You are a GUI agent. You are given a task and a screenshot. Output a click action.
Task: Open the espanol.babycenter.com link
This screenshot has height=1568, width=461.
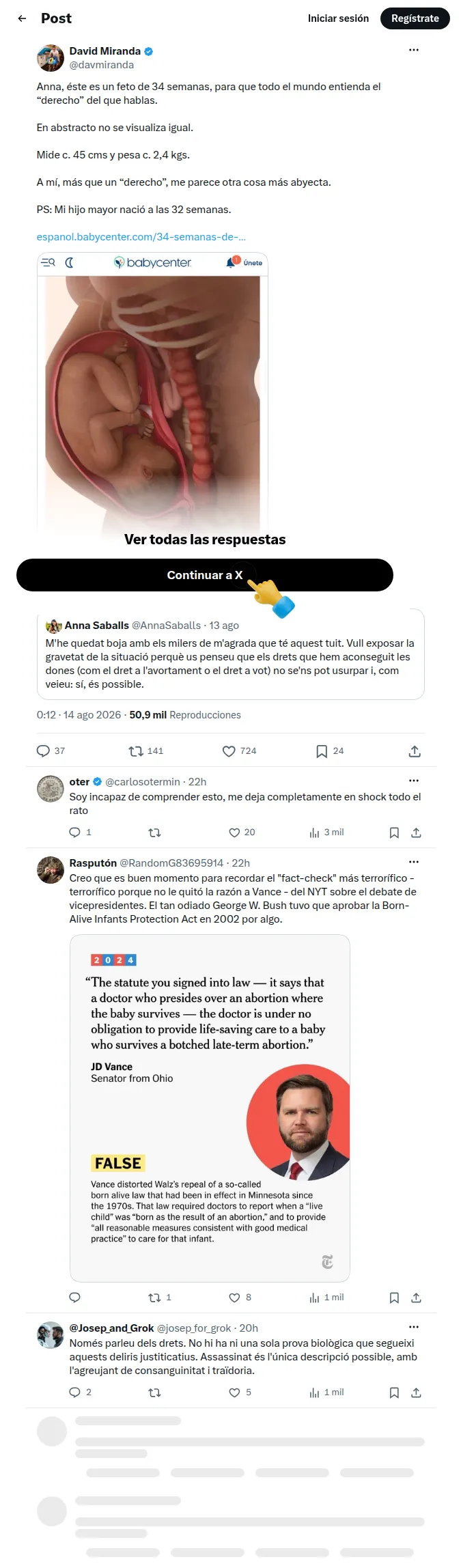tap(141, 237)
